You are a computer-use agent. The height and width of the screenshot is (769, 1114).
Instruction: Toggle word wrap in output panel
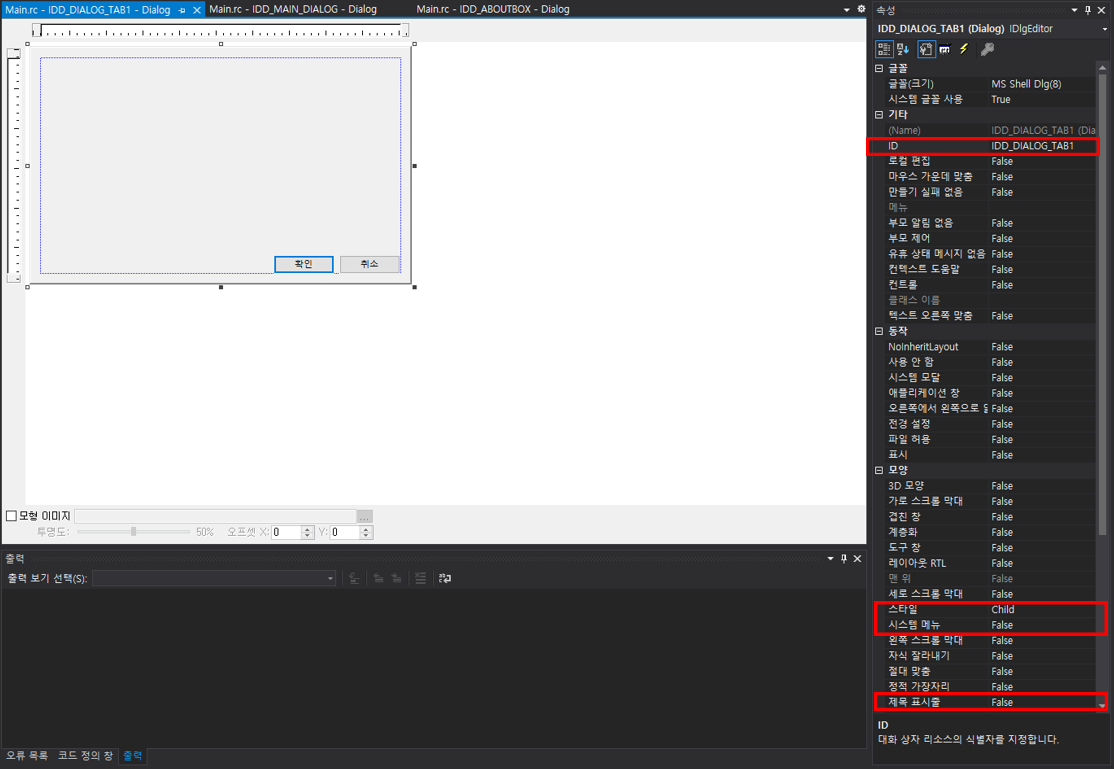[x=445, y=579]
